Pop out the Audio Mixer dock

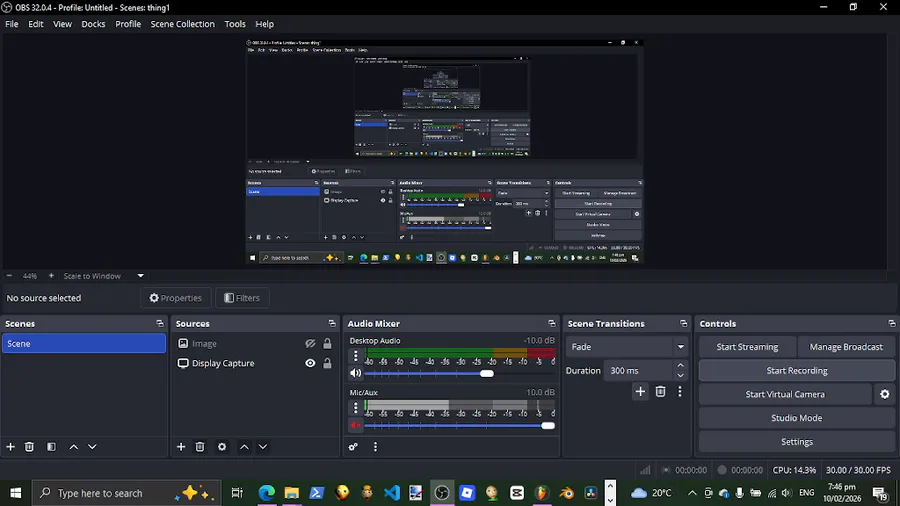point(552,324)
